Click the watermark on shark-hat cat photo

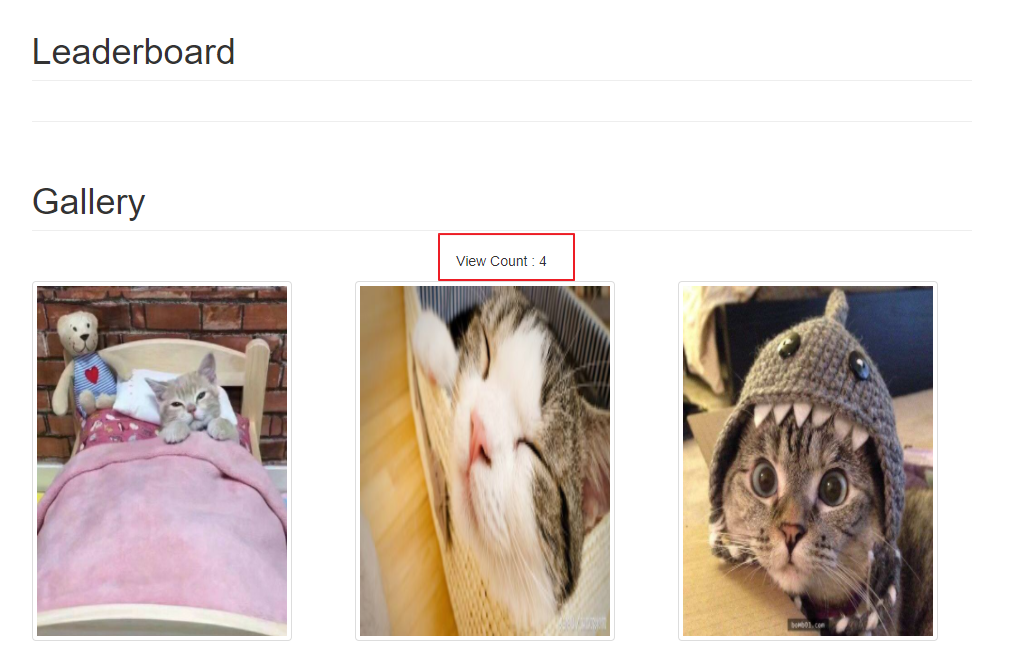click(808, 625)
